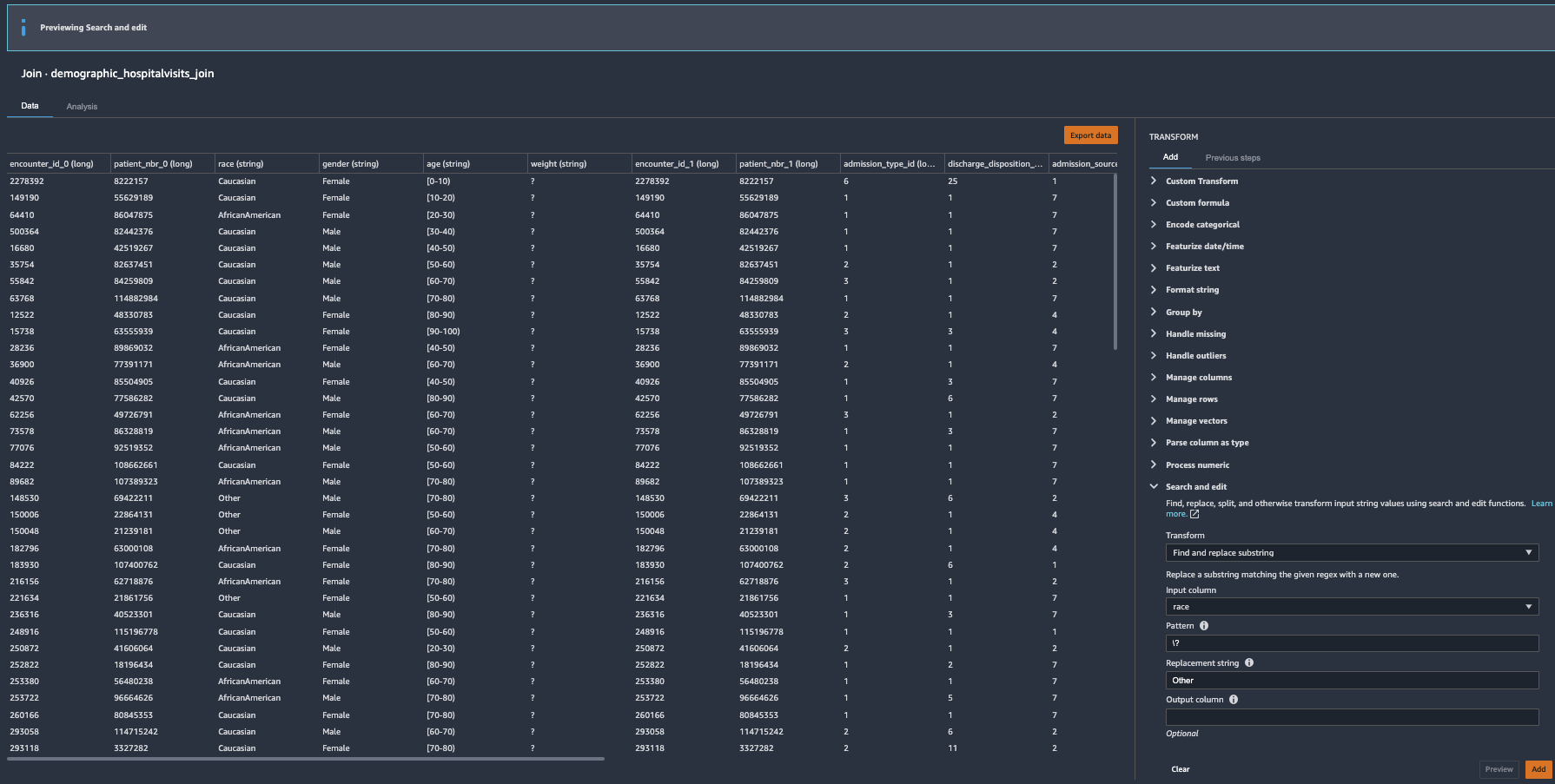Click the empty Output column field
The width and height of the screenshot is (1555, 784).
[1352, 717]
